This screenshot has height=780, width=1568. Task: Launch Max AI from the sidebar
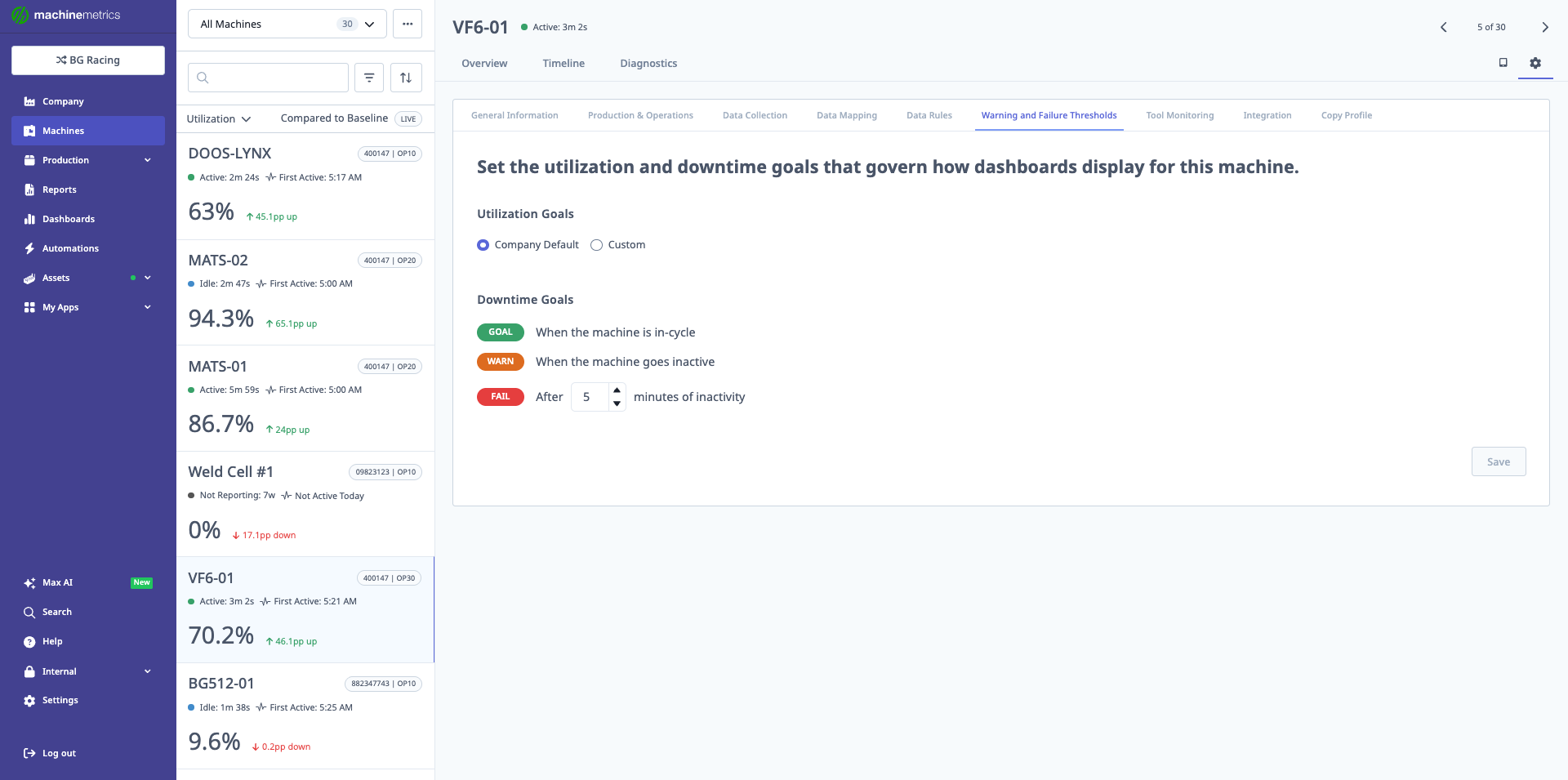tap(56, 582)
